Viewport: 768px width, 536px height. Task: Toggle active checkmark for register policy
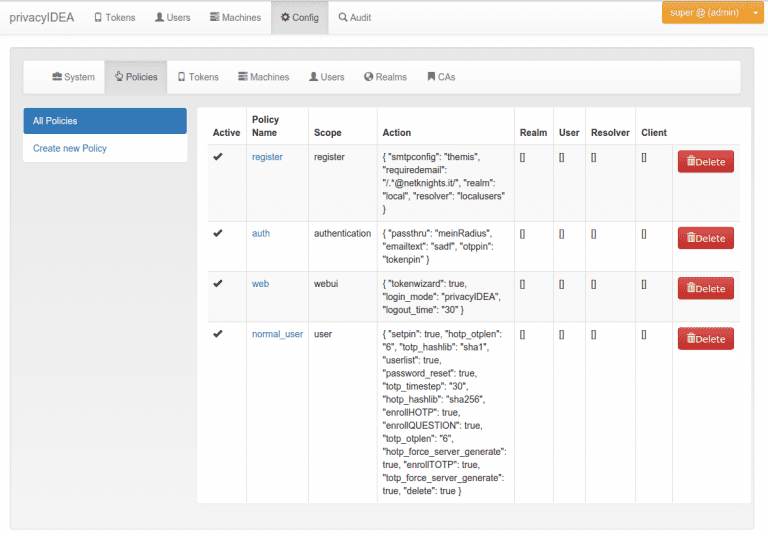point(218,156)
